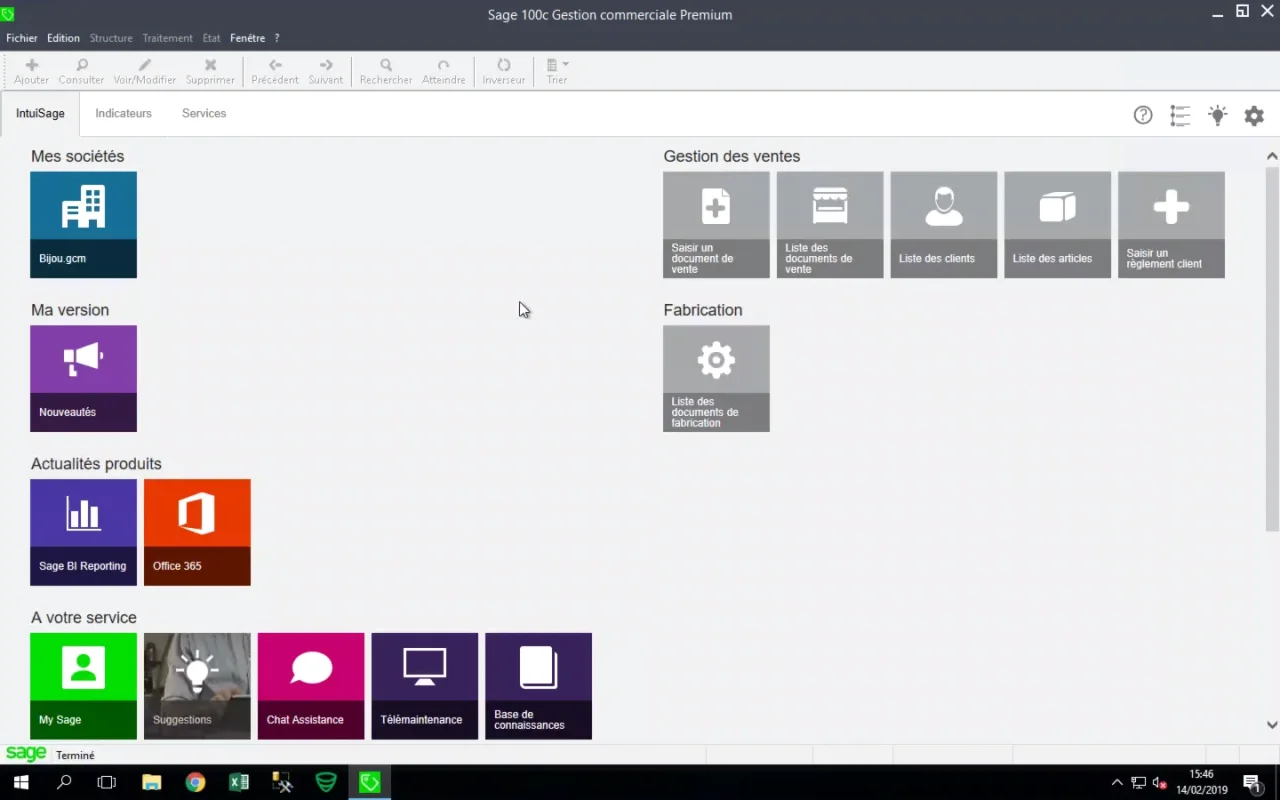Screen dimensions: 1280x800
Task: Open the Liste des articles tile
Action: tap(1058, 225)
